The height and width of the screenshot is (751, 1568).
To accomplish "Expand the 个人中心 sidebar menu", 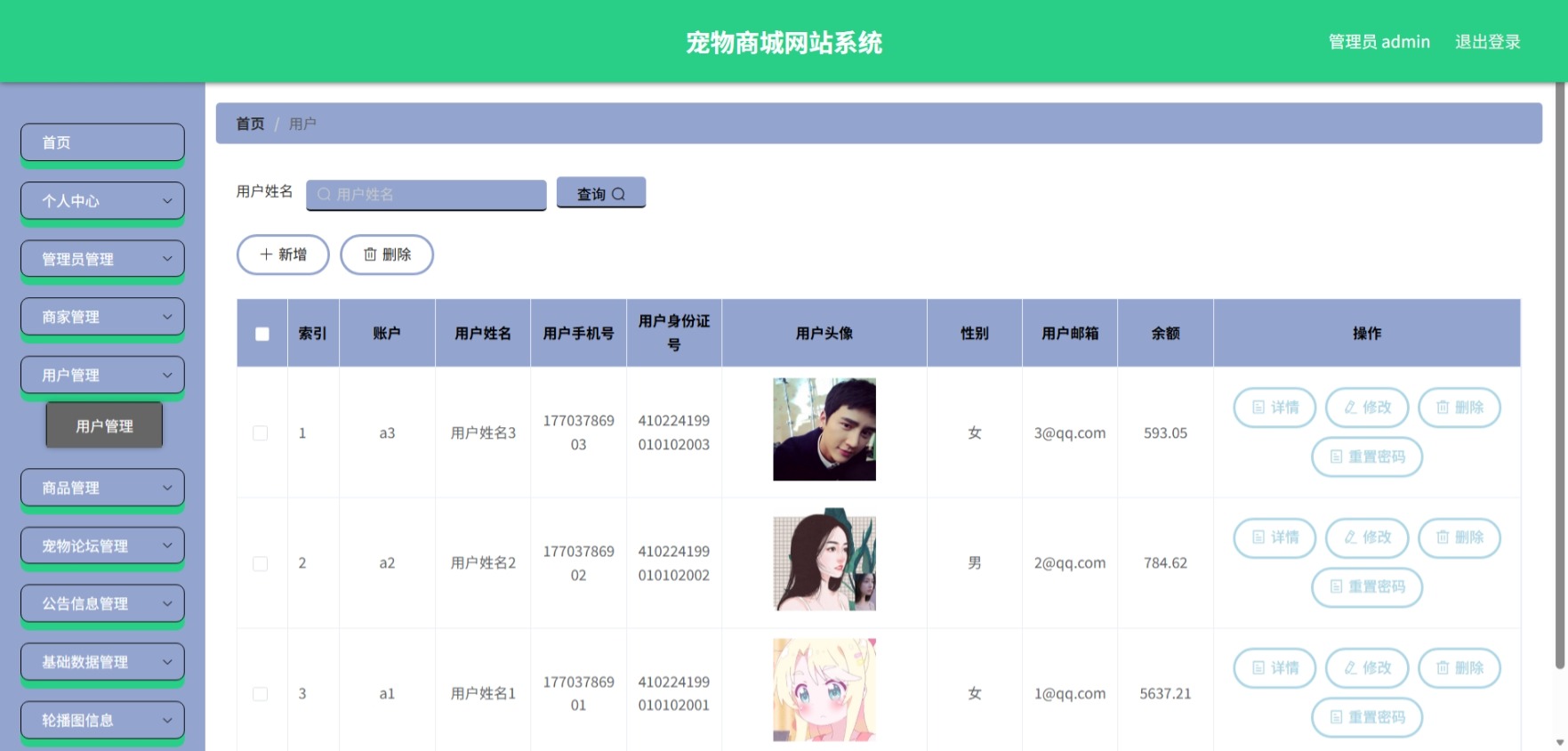I will pyautogui.click(x=102, y=201).
